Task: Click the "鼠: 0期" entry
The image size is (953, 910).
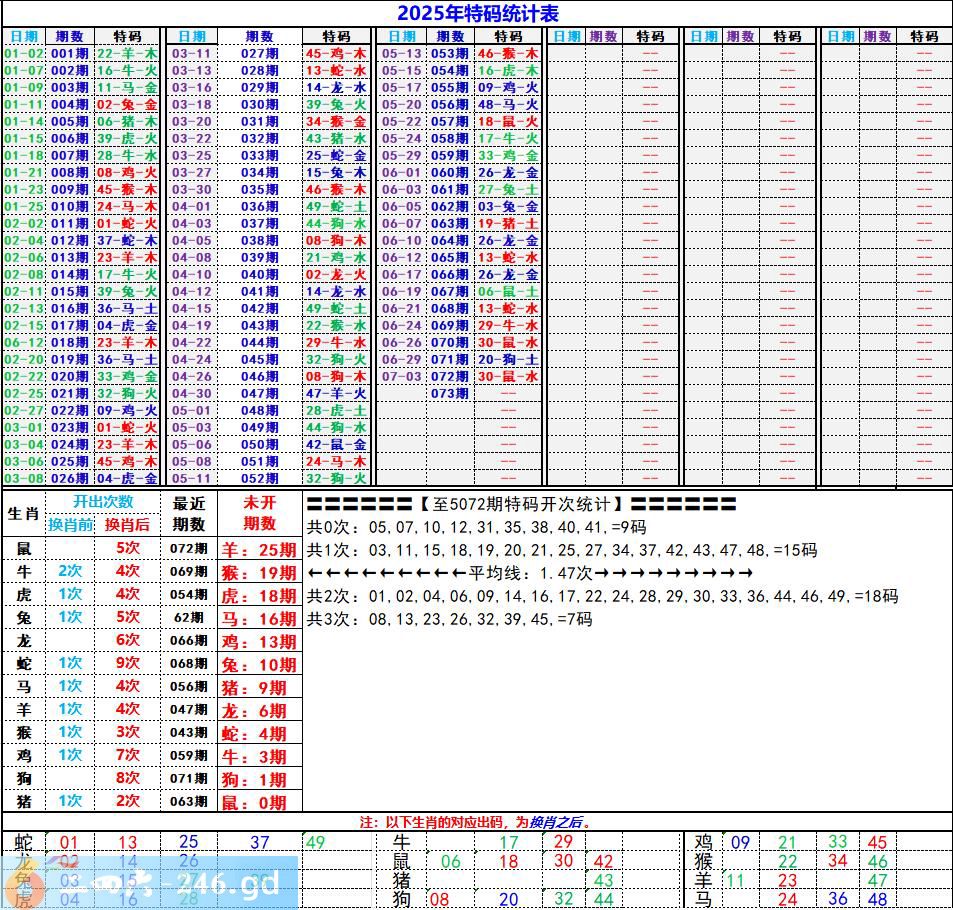Action: tap(254, 803)
